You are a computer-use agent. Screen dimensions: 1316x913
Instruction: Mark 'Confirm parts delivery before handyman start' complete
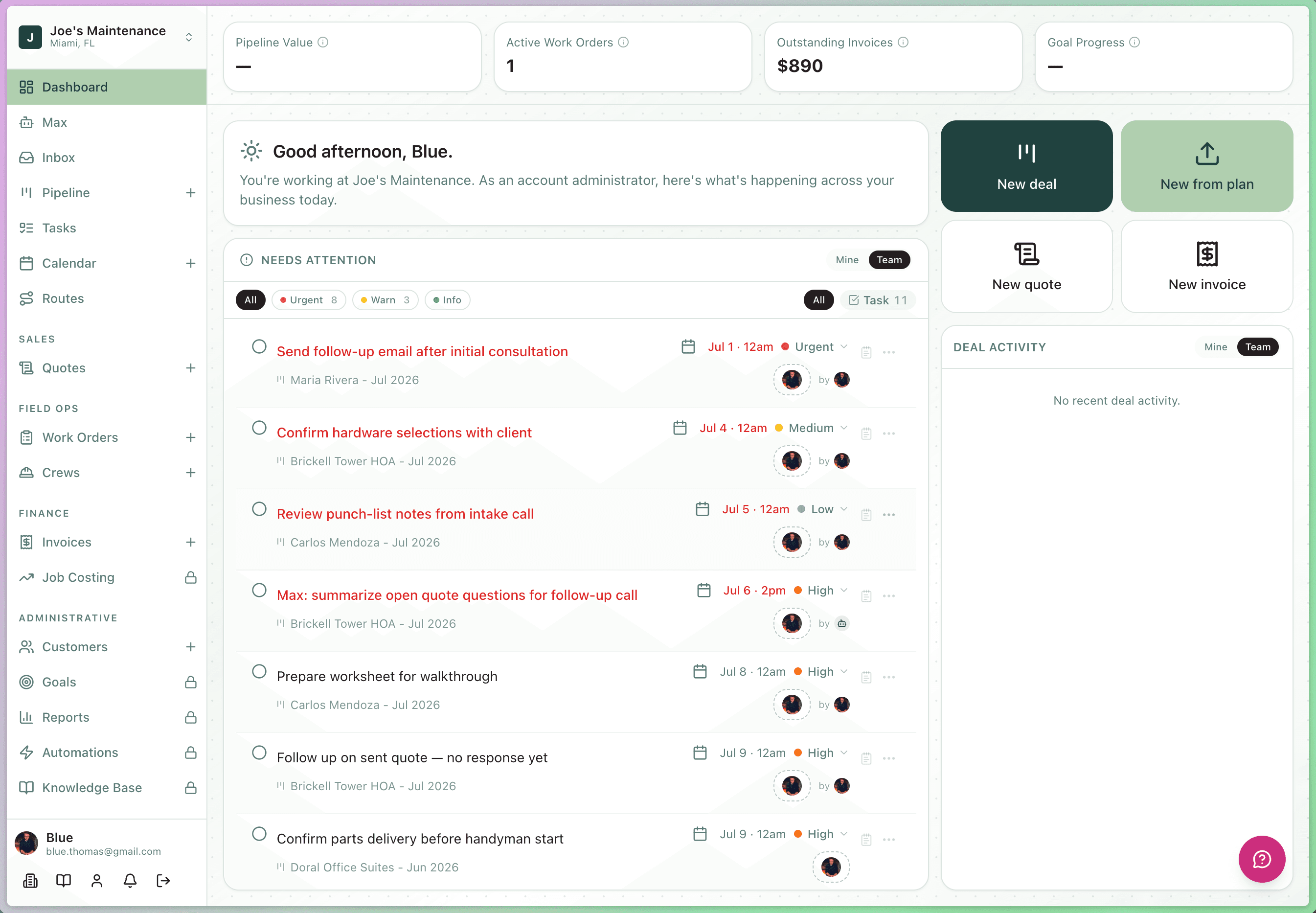[259, 834]
